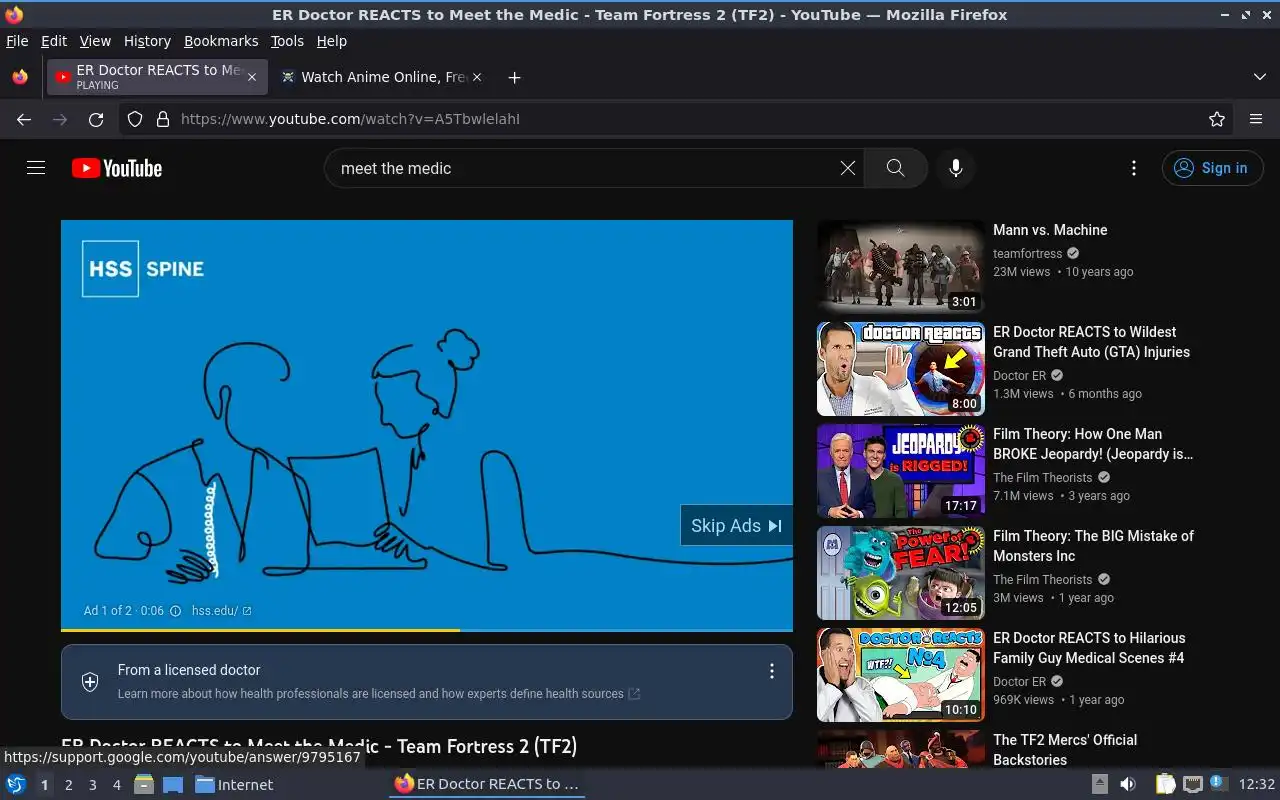Visit the hss.edu advertiser link
Screen dimensions: 1280x800
221,611
